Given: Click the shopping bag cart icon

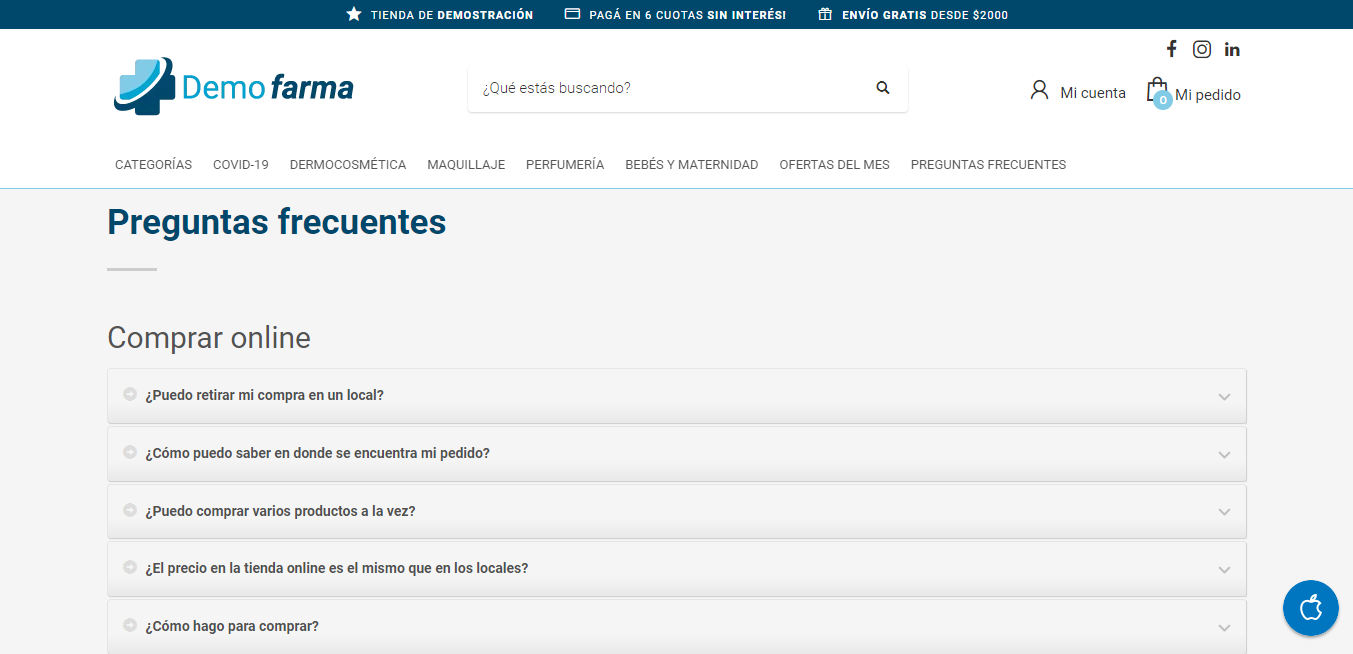Looking at the screenshot, I should 1157,89.
